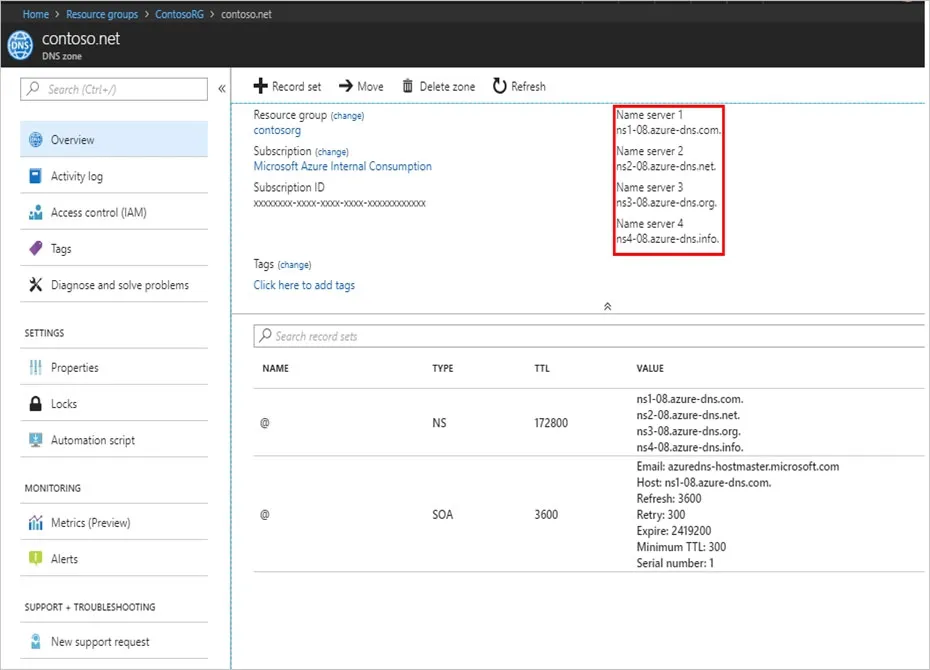The width and height of the screenshot is (930, 670).
Task: Open Microsoft Azure Internal Consumption subscription link
Action: click(343, 167)
